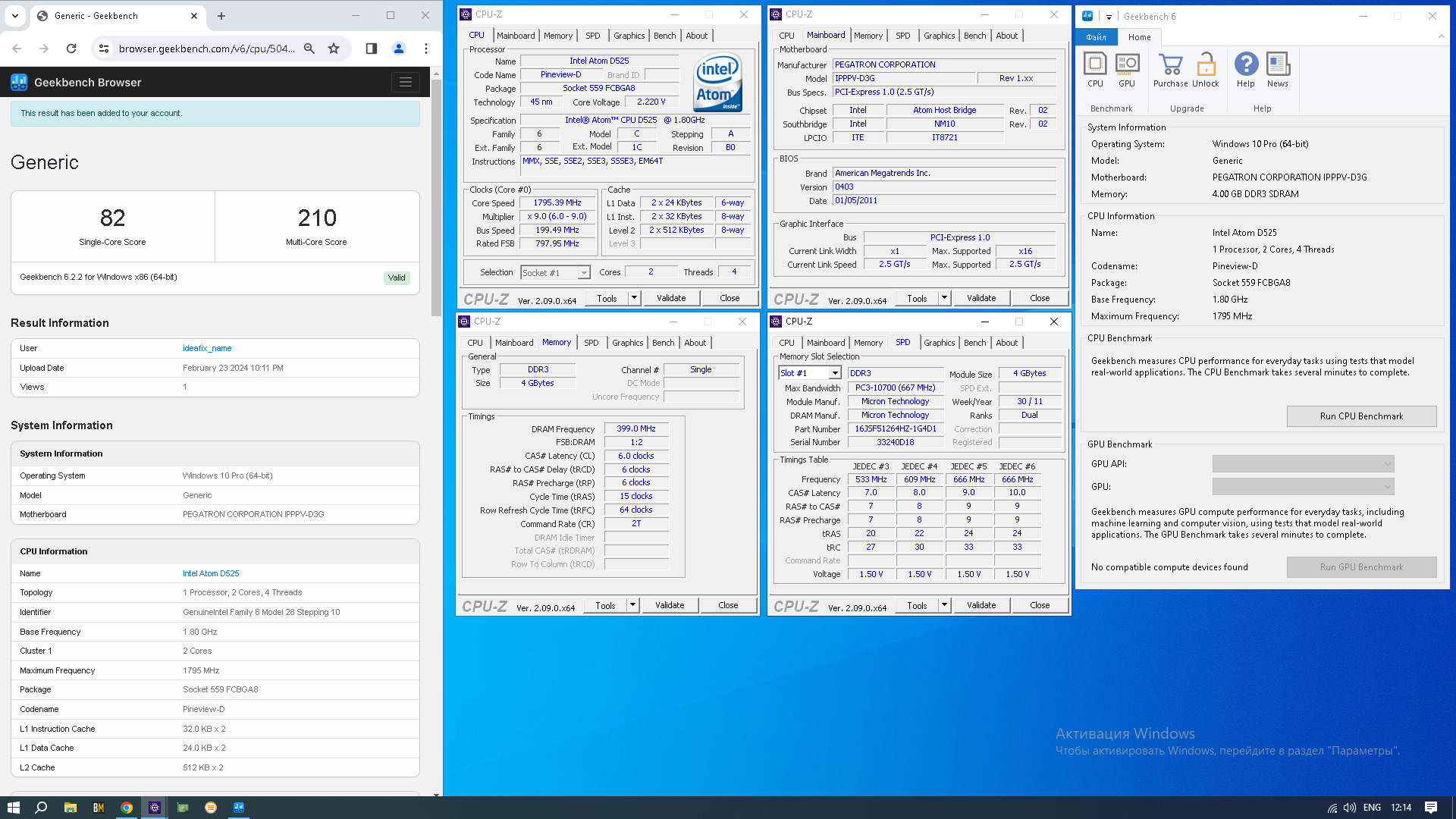
Task: Click the Tools button in the Memory CPU-Z window
Action: (x=605, y=605)
